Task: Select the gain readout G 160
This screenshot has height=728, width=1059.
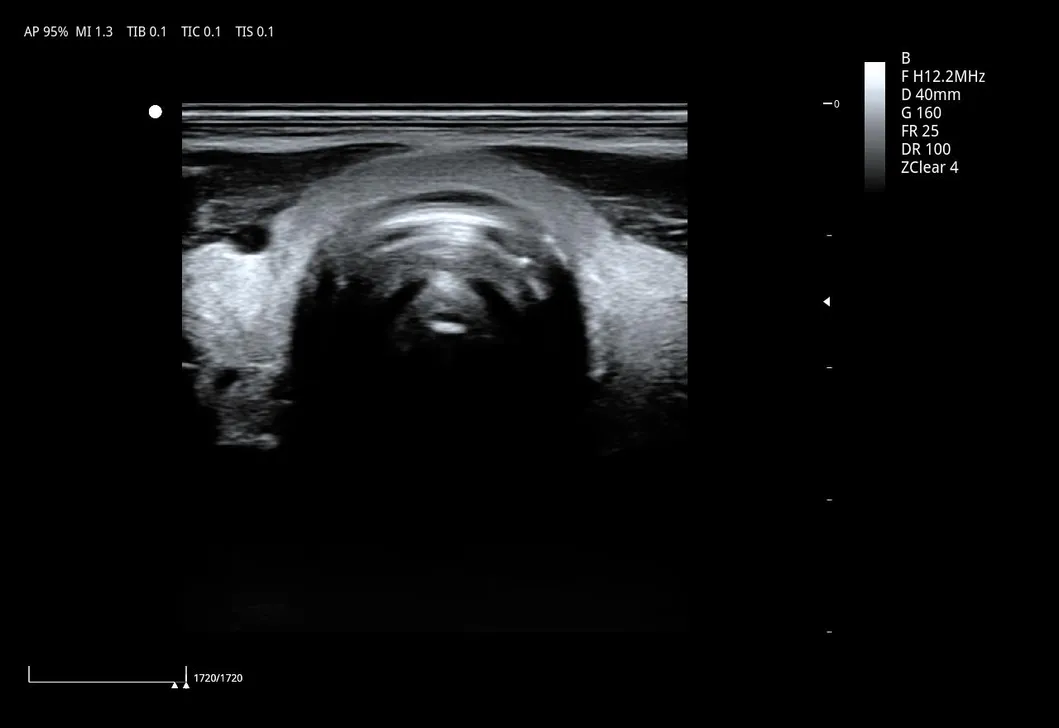Action: 920,112
